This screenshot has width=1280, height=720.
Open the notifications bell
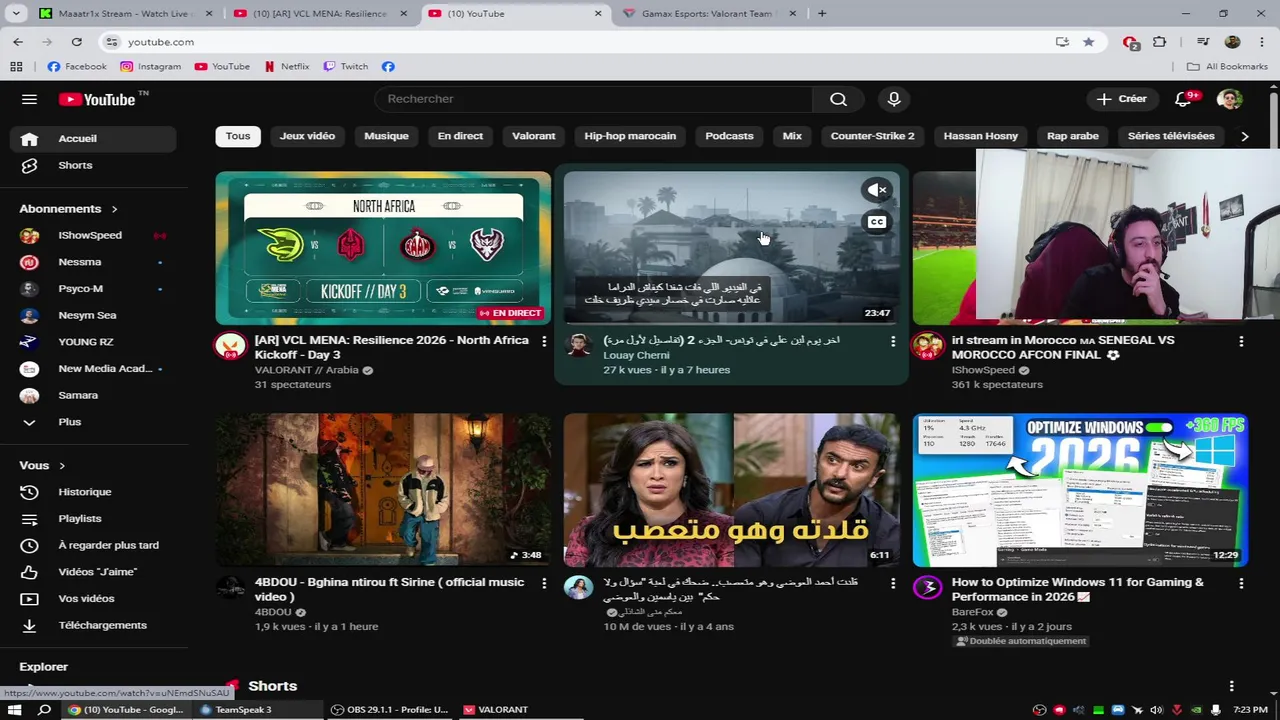[x=1184, y=99]
